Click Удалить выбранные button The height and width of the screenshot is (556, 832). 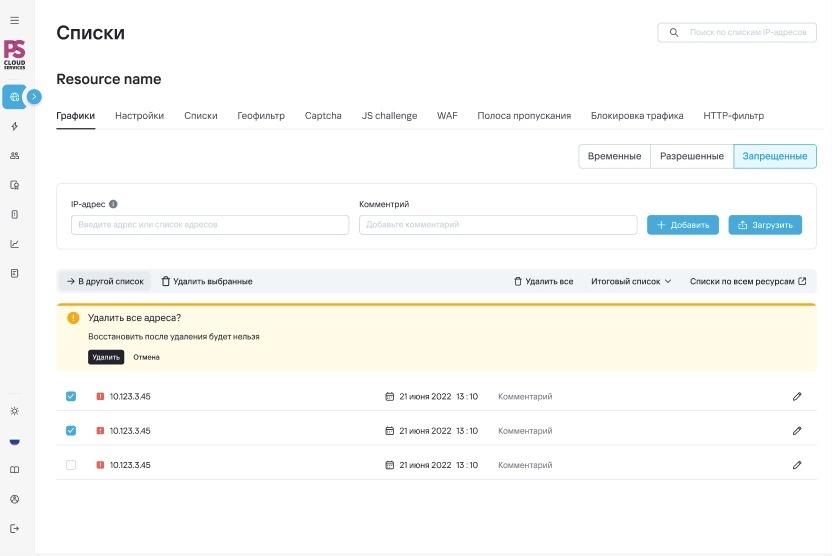[207, 281]
